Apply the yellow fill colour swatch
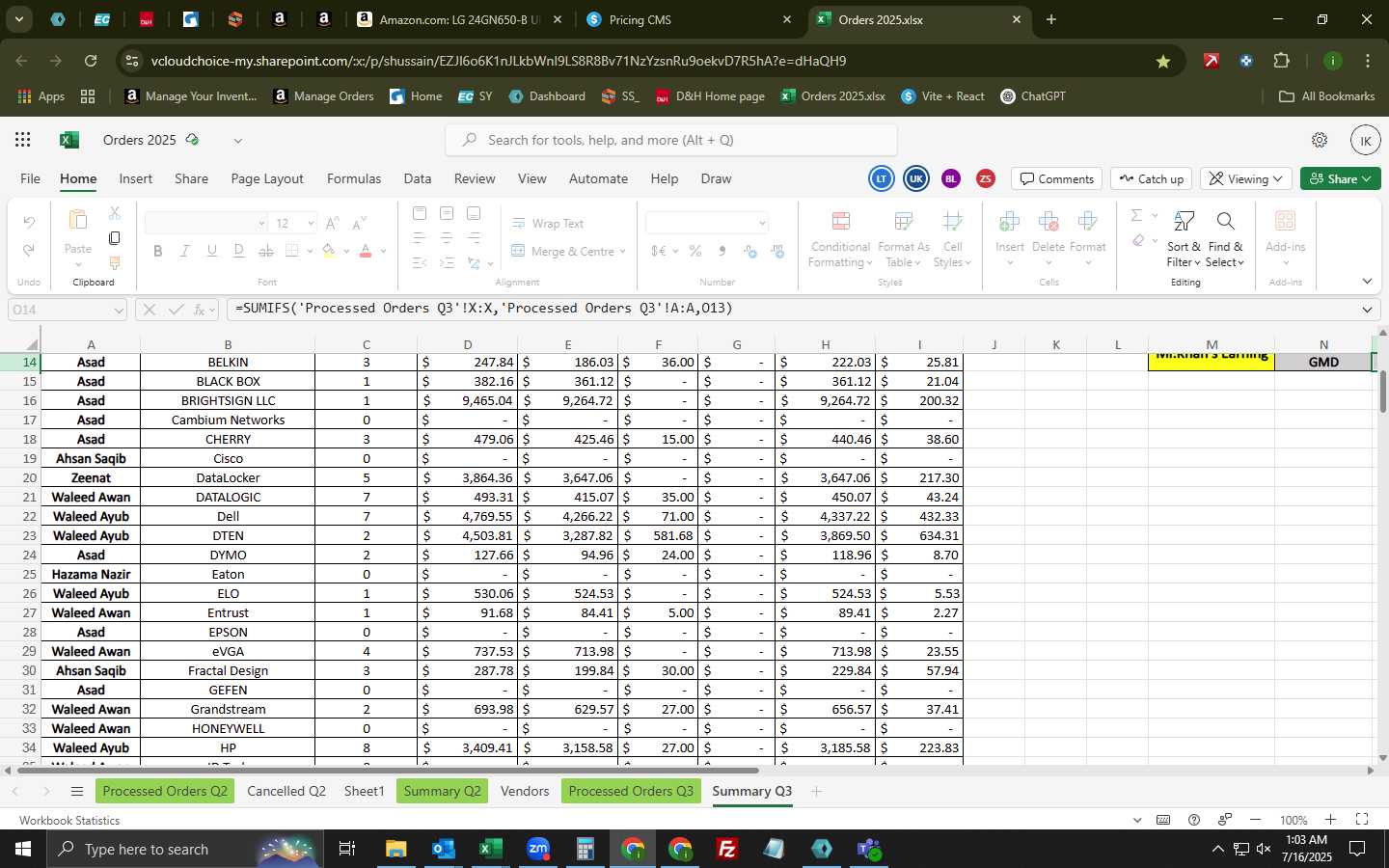Viewport: 1389px width, 868px height. pos(329,251)
